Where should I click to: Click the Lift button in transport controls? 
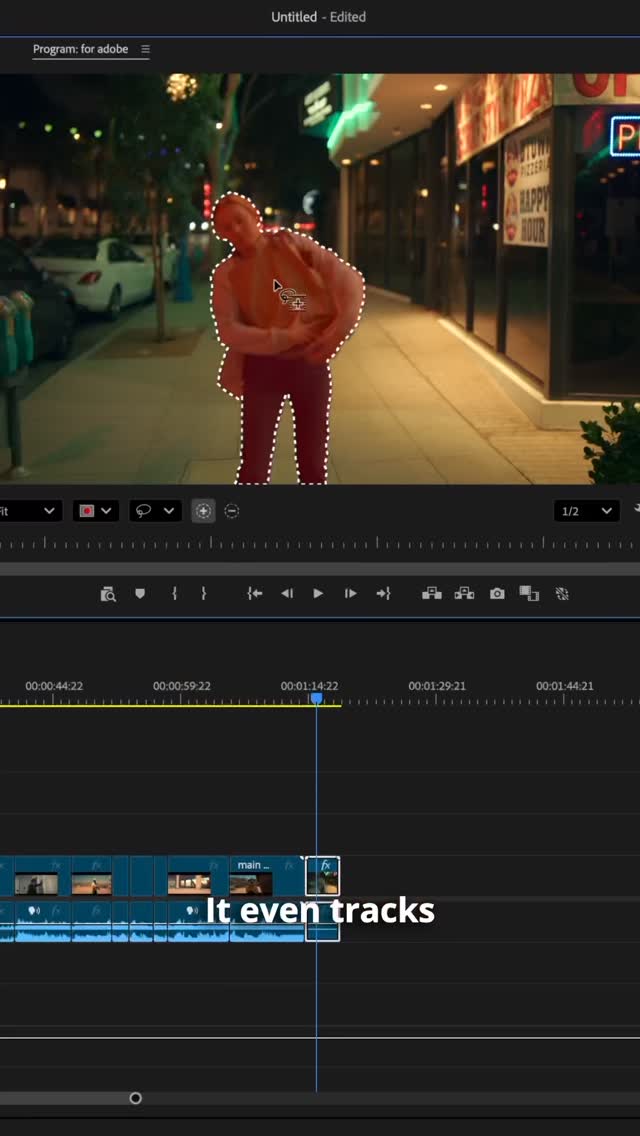click(432, 593)
